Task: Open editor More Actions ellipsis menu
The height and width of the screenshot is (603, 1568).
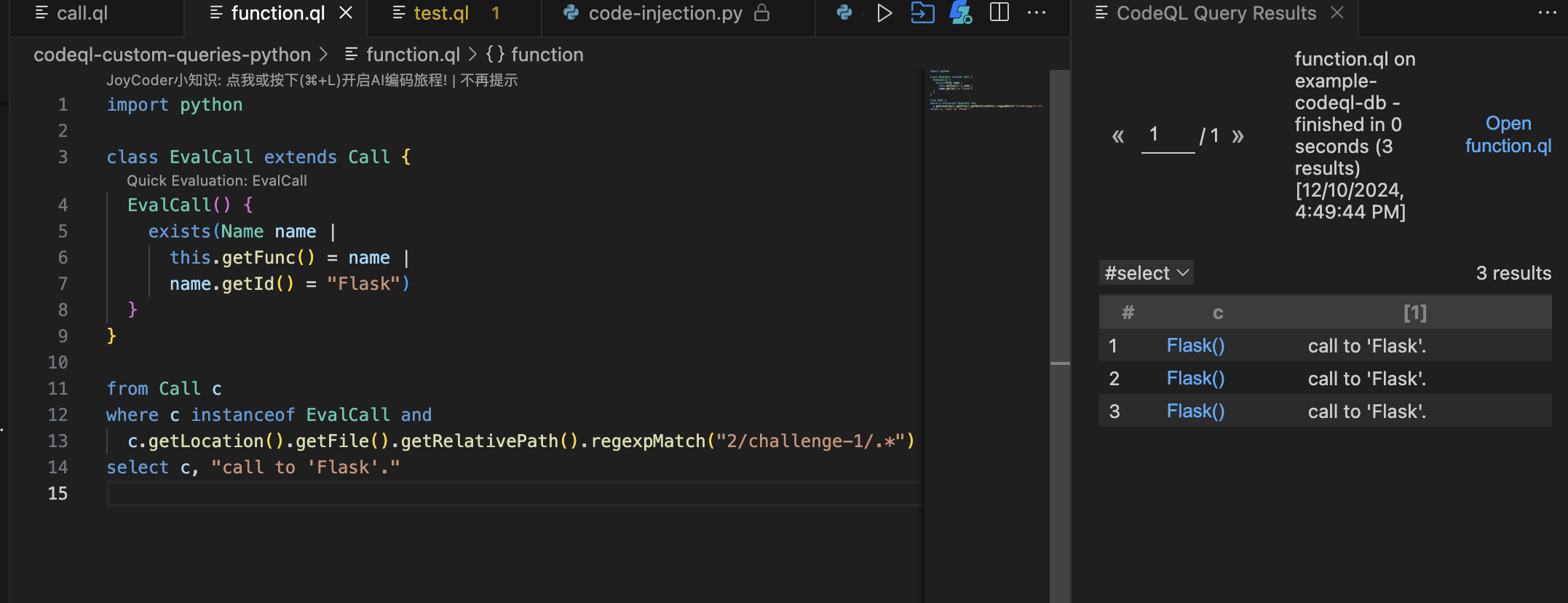Action: 1037,13
